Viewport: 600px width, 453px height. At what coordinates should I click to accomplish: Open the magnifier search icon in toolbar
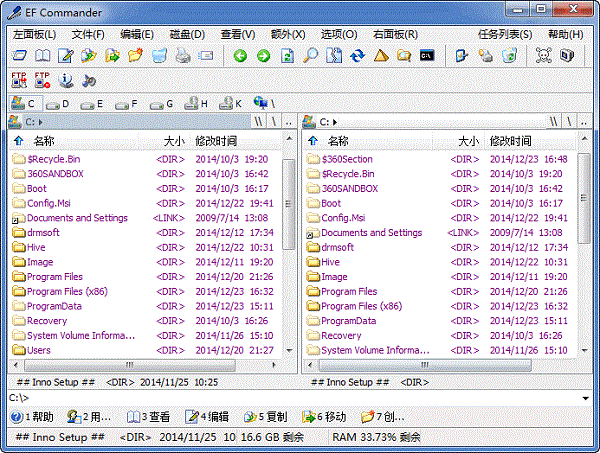coord(311,56)
